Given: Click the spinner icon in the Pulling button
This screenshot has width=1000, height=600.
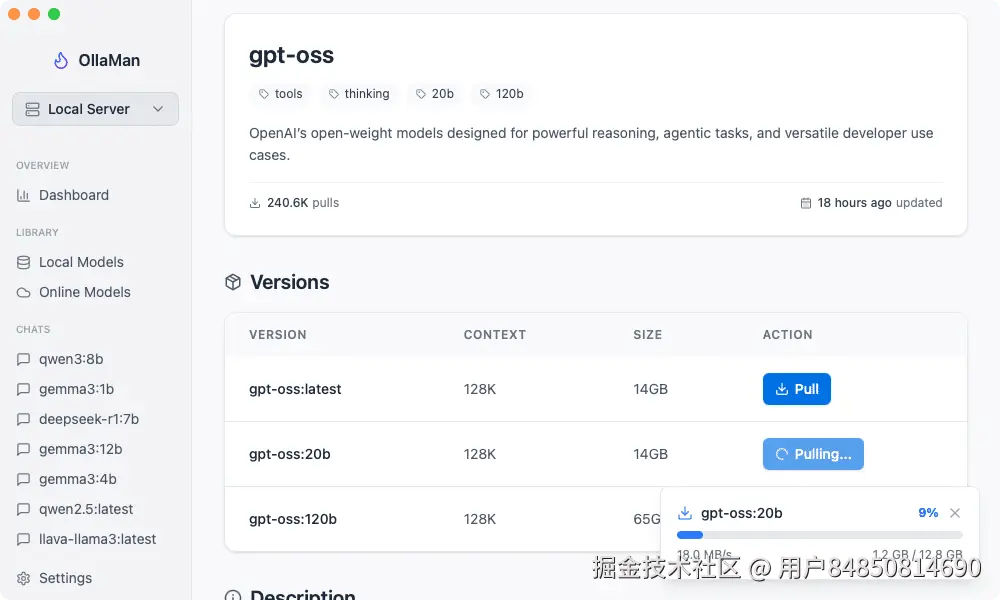Looking at the screenshot, I should [782, 454].
